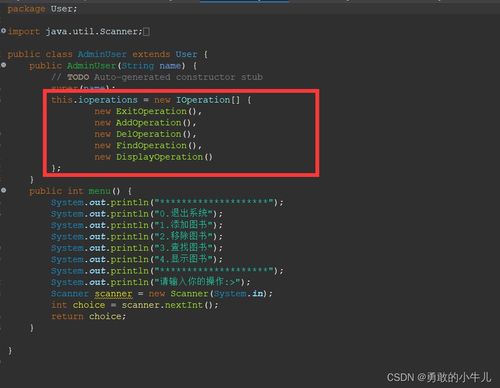The width and height of the screenshot is (500, 388).
Task: Click the AdminUser class name in declaration
Action: pyautogui.click(x=102, y=54)
